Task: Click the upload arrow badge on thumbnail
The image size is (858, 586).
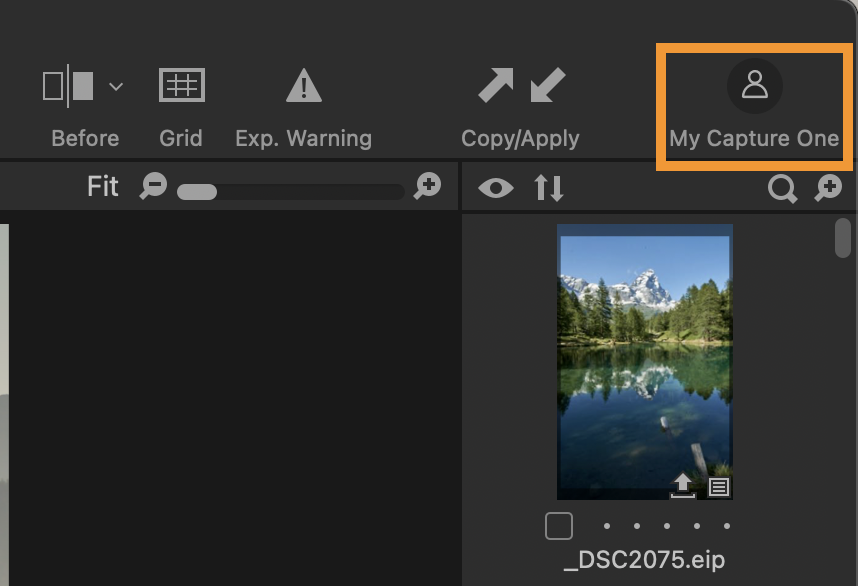Action: [x=682, y=486]
